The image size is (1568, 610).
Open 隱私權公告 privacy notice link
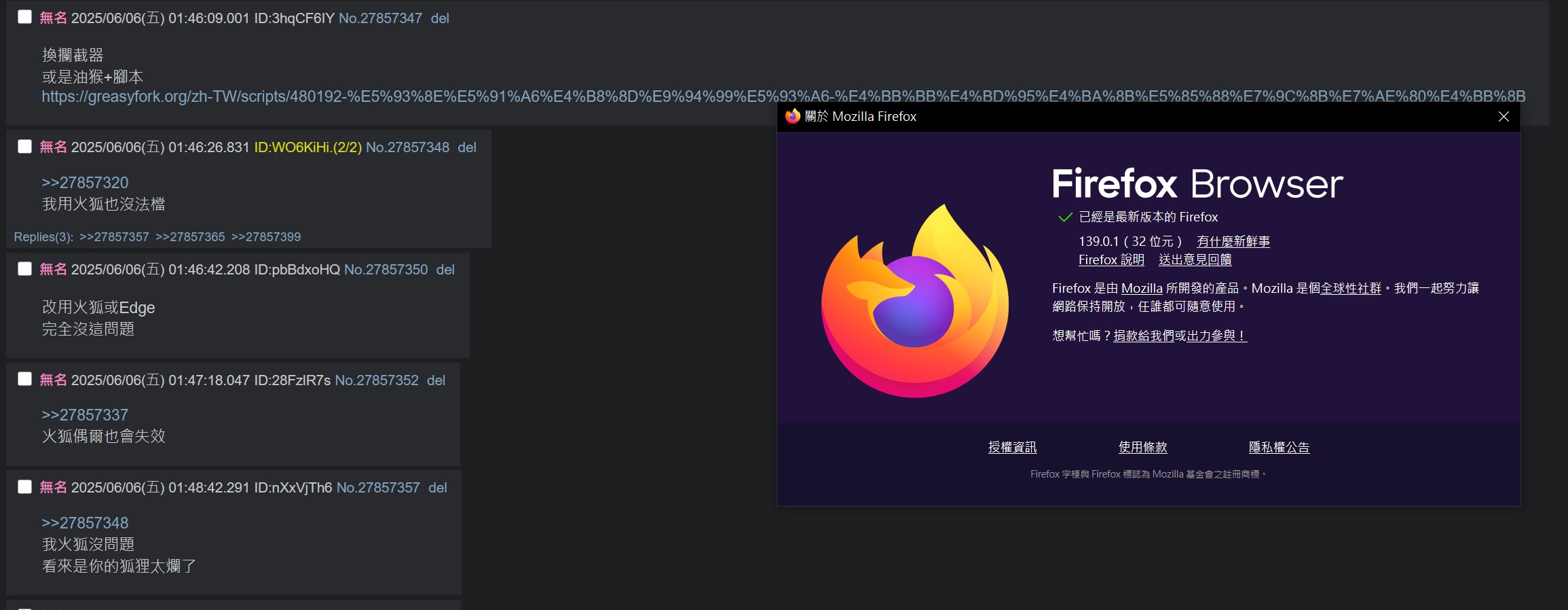click(x=1279, y=447)
